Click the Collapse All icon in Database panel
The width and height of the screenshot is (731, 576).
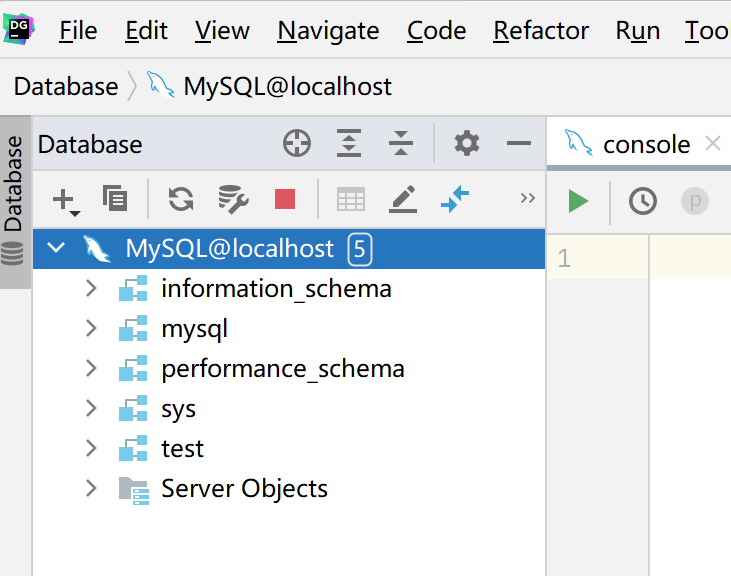[x=401, y=144]
